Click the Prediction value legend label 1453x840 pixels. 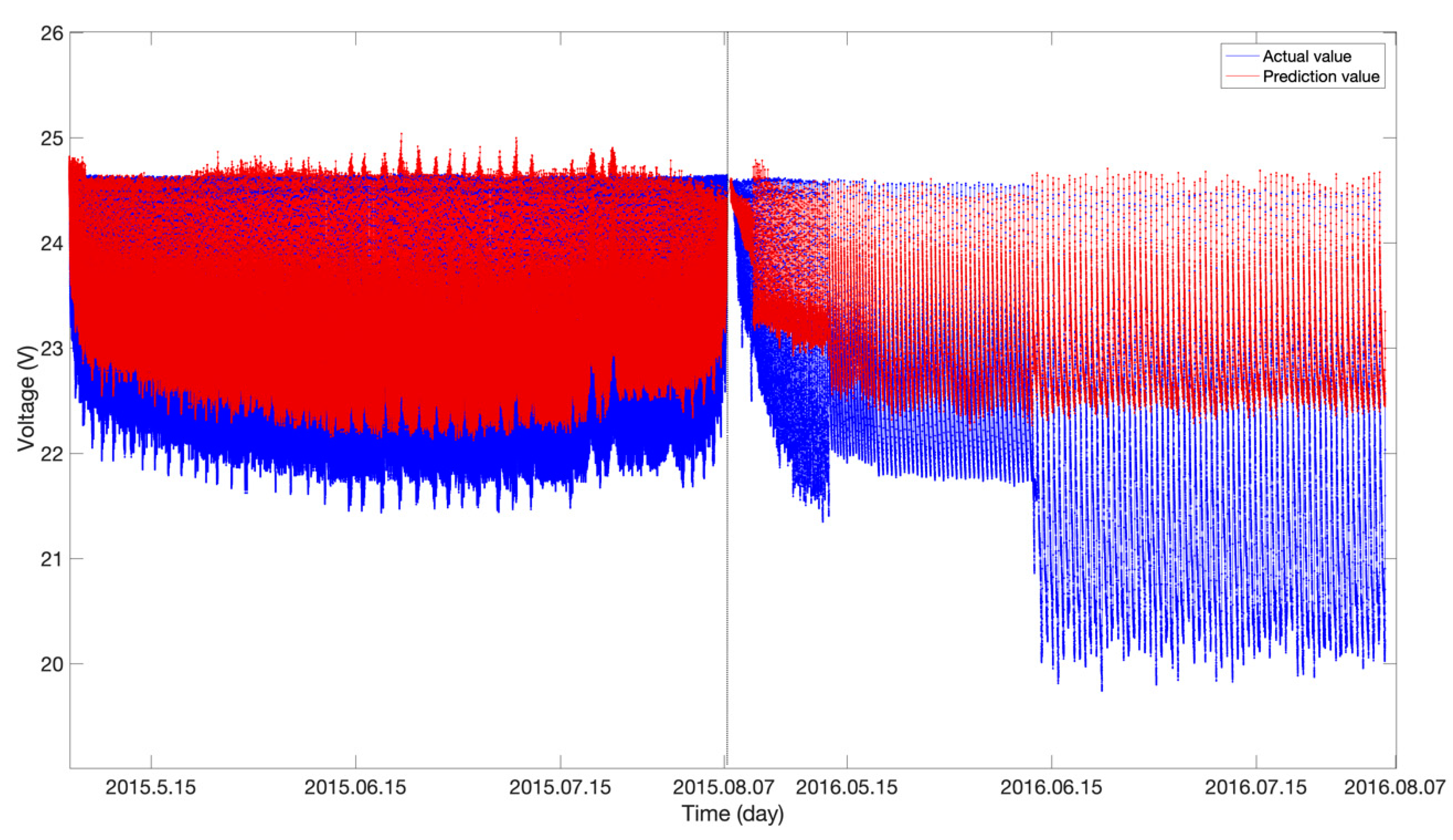click(x=1321, y=77)
